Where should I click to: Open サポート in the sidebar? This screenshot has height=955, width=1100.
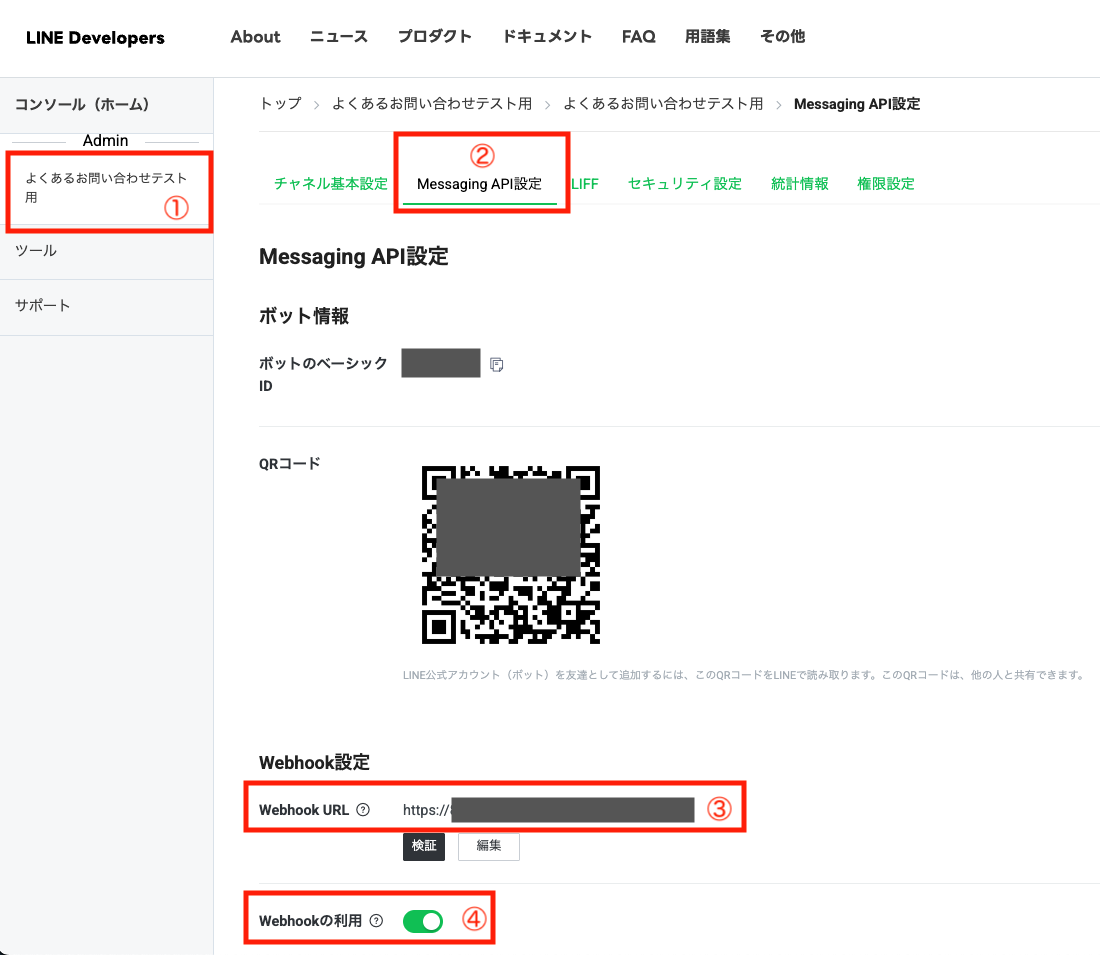click(43, 305)
